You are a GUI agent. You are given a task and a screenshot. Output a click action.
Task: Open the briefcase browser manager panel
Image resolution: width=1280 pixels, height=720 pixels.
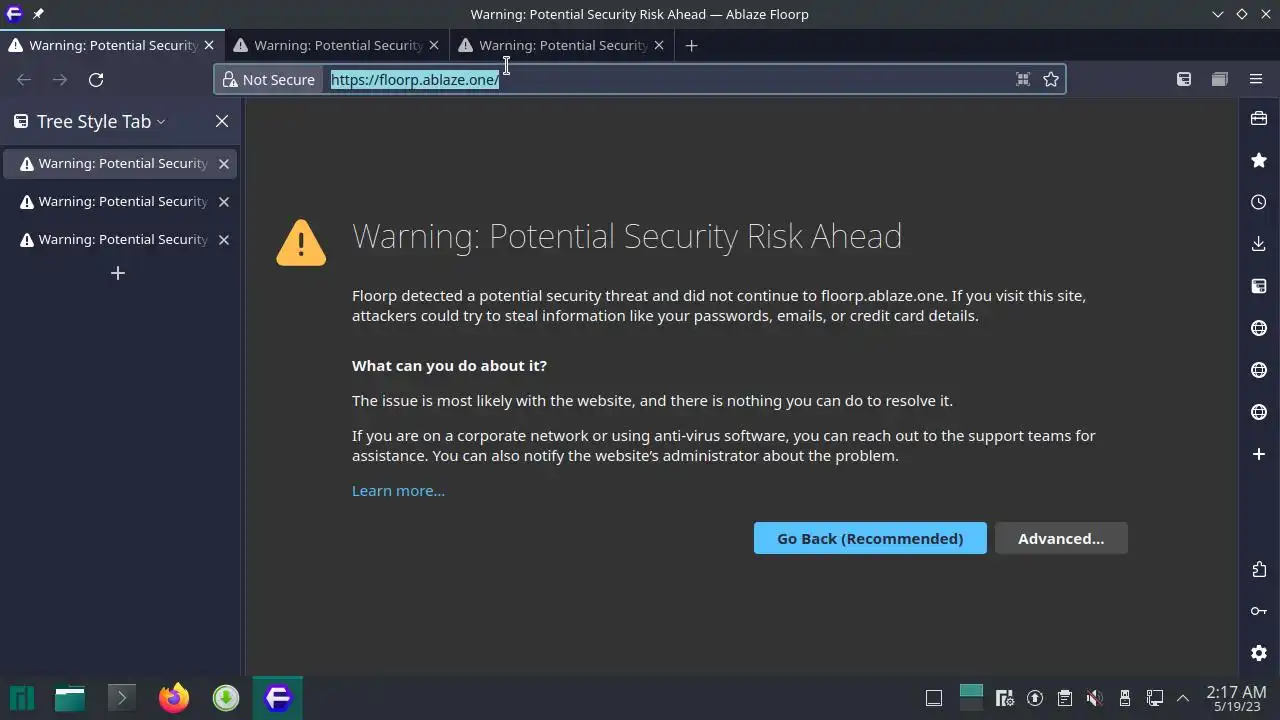pos(1259,118)
